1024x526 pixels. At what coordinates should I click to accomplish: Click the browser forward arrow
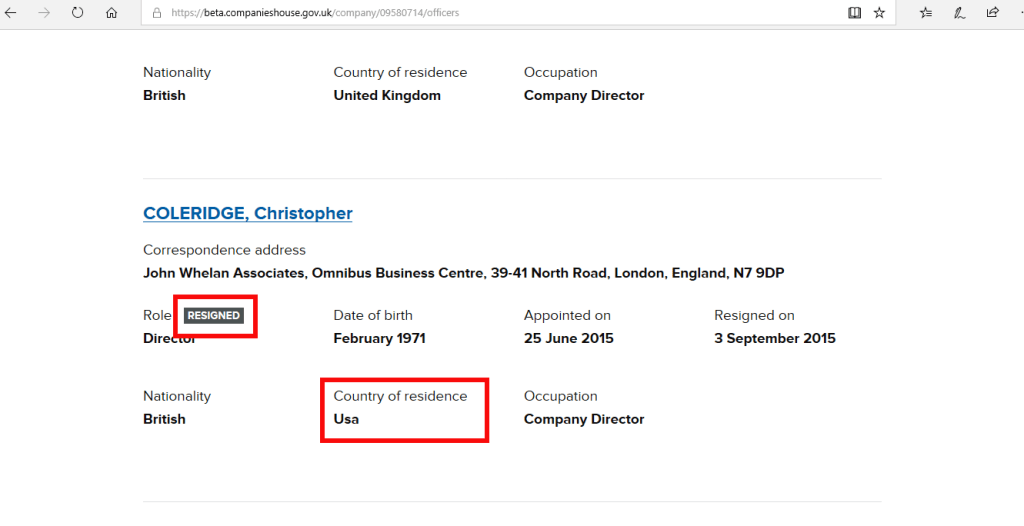(x=44, y=13)
